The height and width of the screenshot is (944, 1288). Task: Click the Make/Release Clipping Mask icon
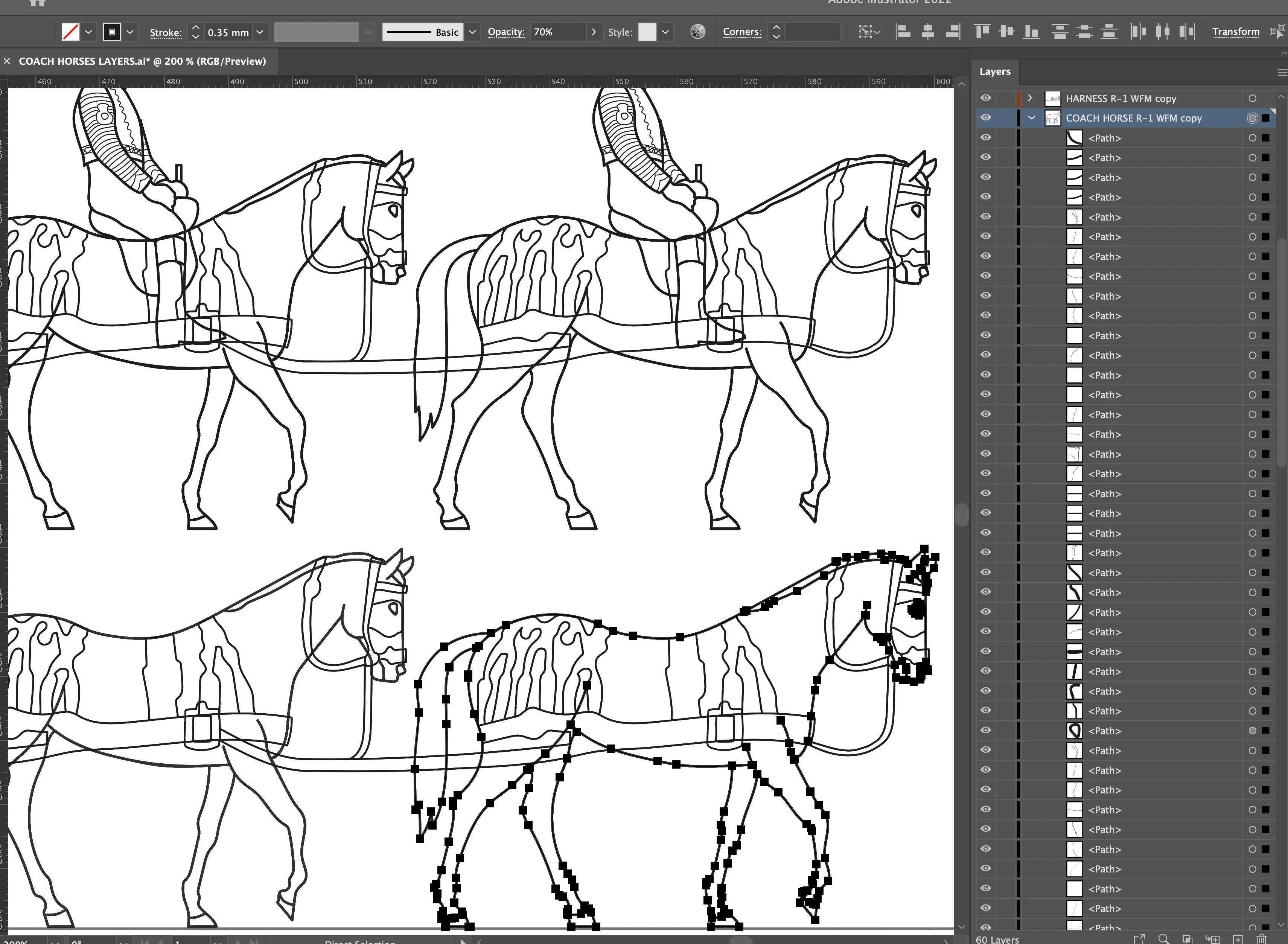1188,939
